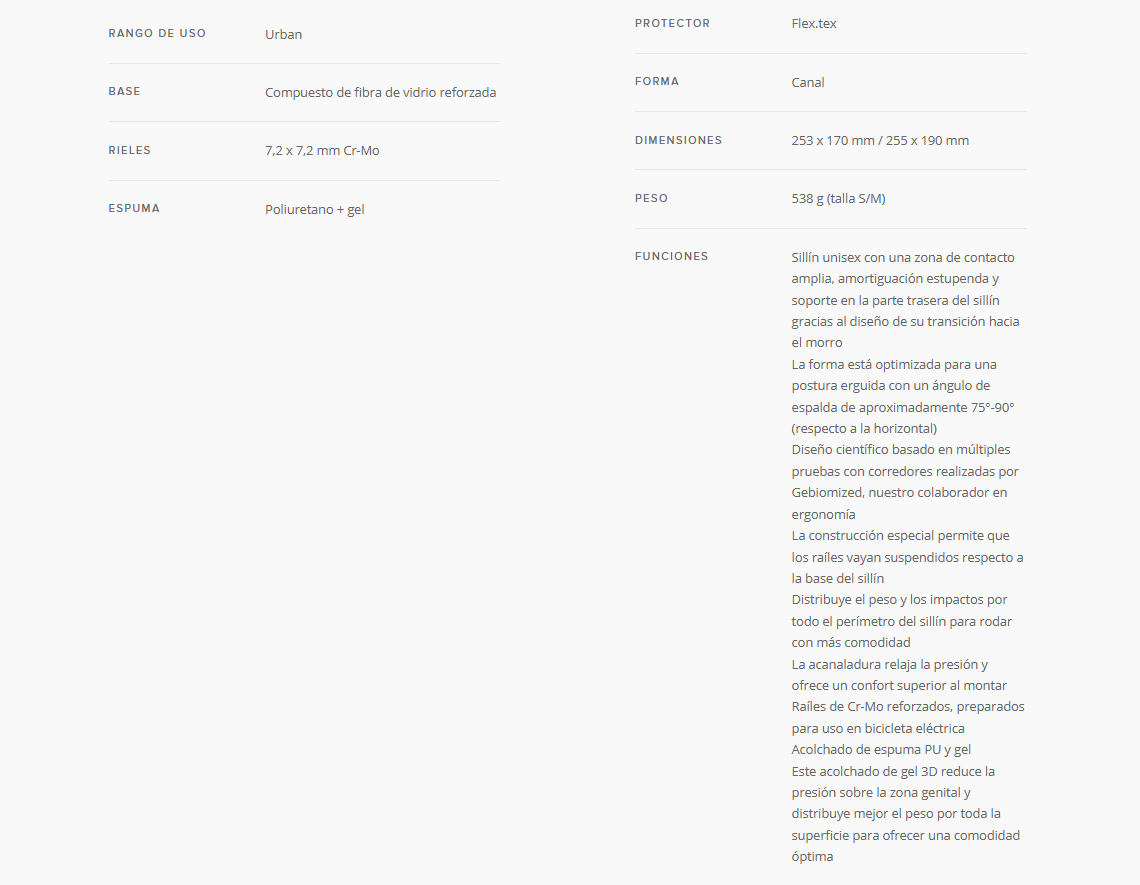Select the 538 g (talla S/M) value
This screenshot has width=1140, height=885.
(838, 199)
